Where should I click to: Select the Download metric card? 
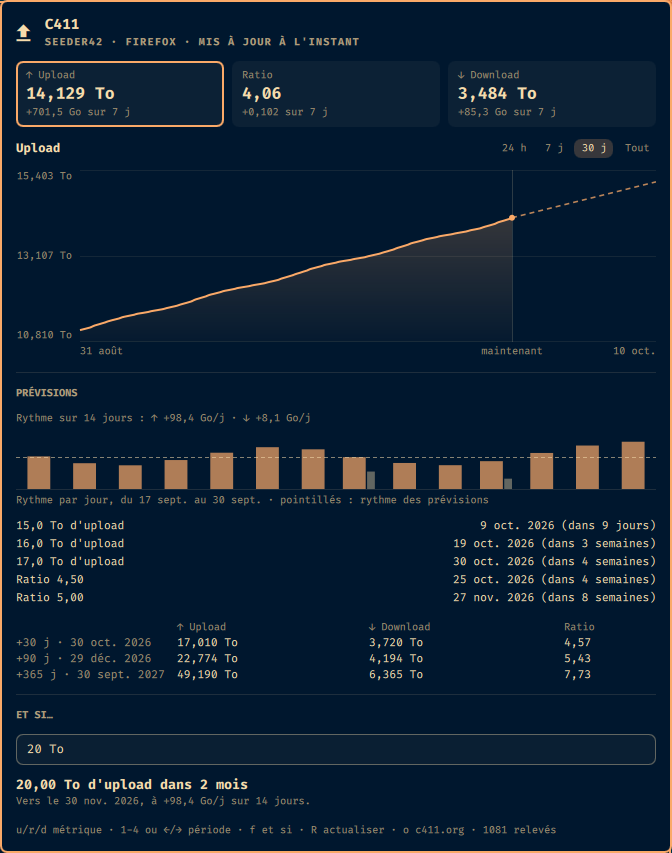pyautogui.click(x=552, y=94)
